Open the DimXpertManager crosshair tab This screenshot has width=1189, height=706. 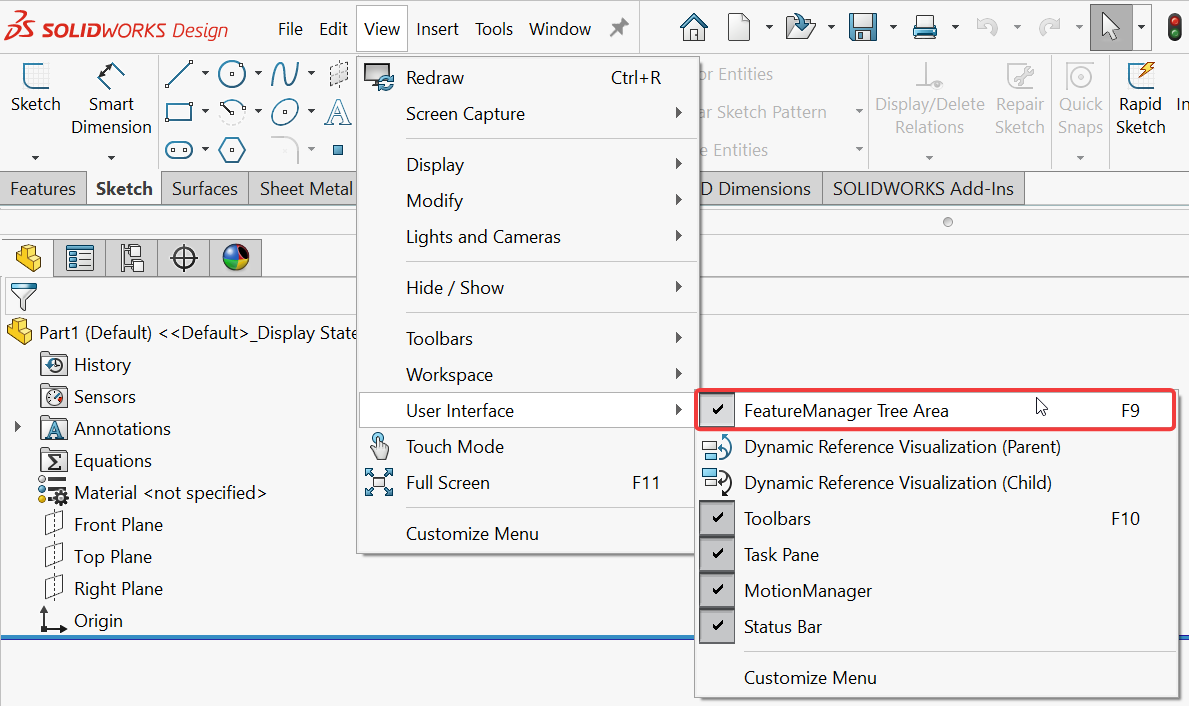tap(184, 258)
